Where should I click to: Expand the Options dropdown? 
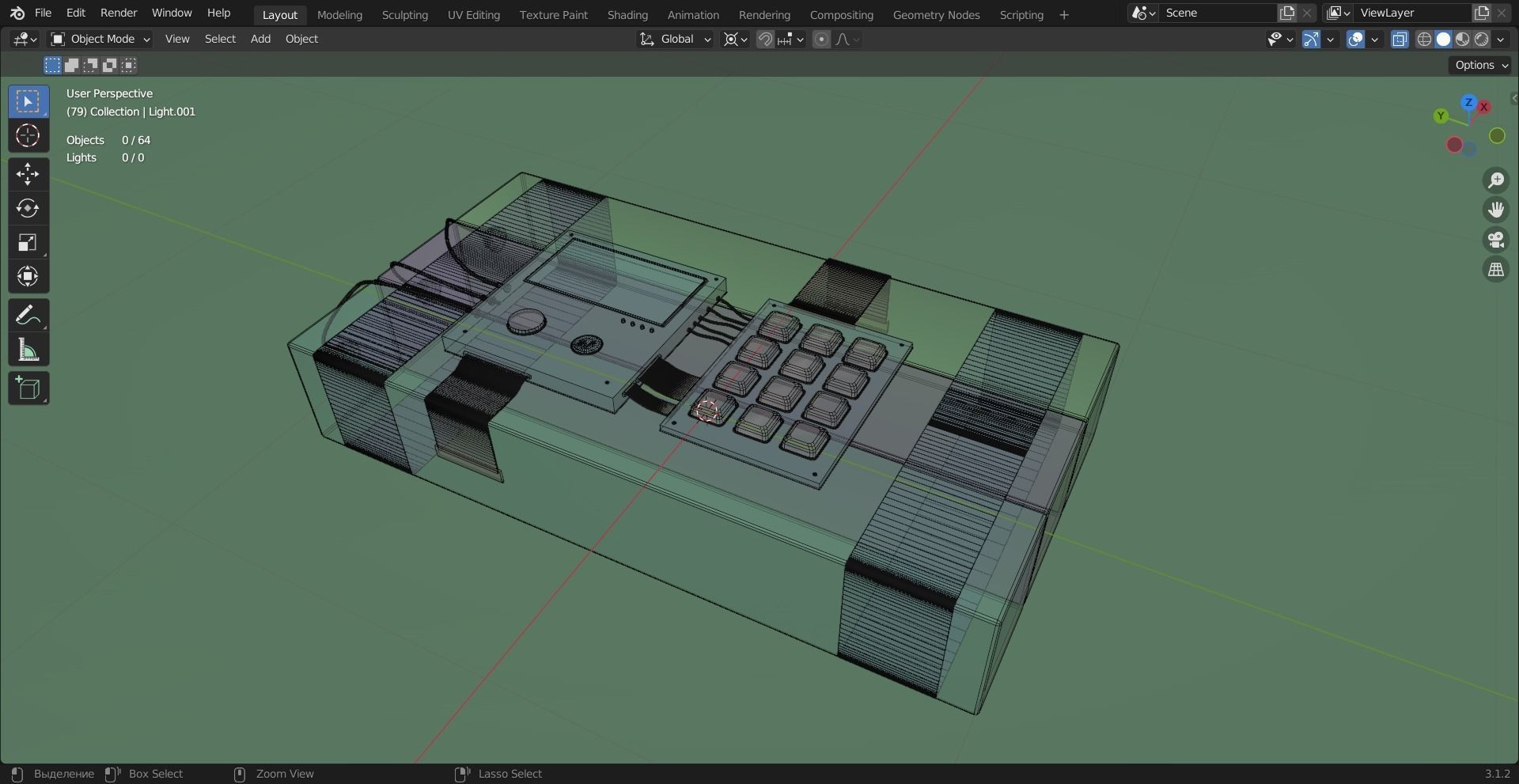tap(1479, 65)
